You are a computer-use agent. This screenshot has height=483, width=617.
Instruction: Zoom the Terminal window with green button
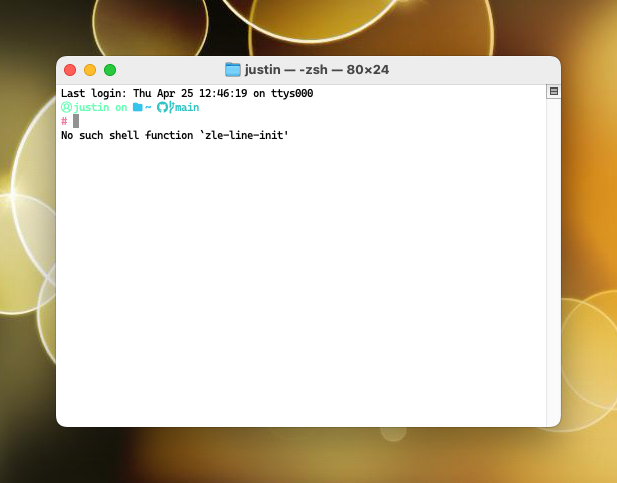tap(110, 70)
